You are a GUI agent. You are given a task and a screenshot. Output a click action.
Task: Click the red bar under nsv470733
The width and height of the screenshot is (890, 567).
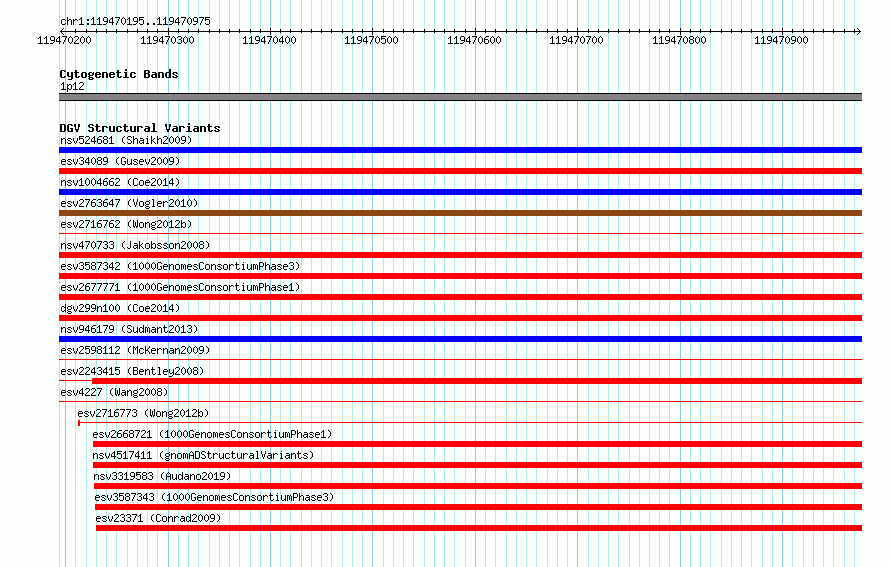click(x=460, y=255)
